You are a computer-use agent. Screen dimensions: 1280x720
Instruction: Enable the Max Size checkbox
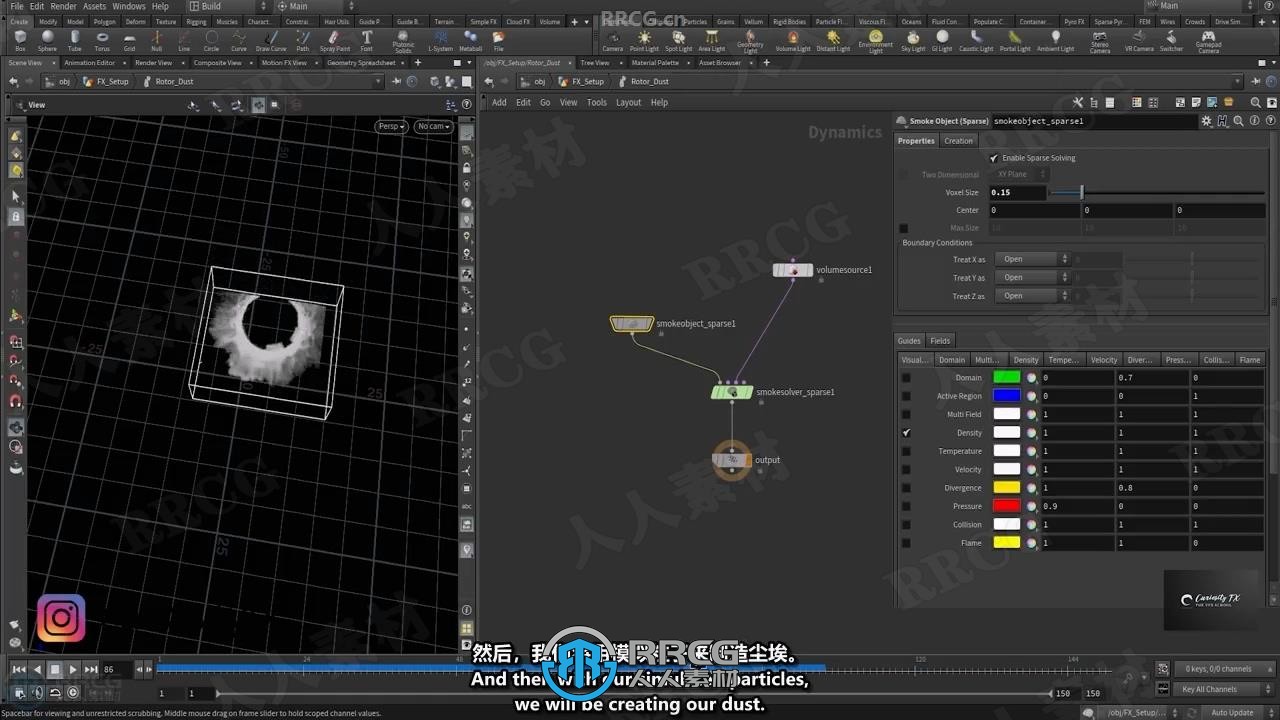904,228
